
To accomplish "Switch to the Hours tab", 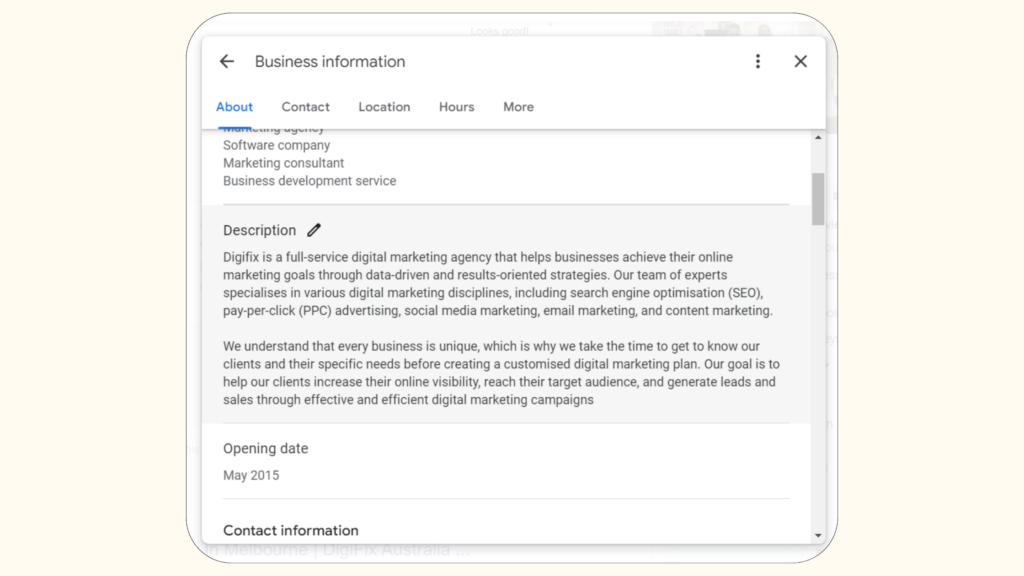I will pyautogui.click(x=456, y=107).
